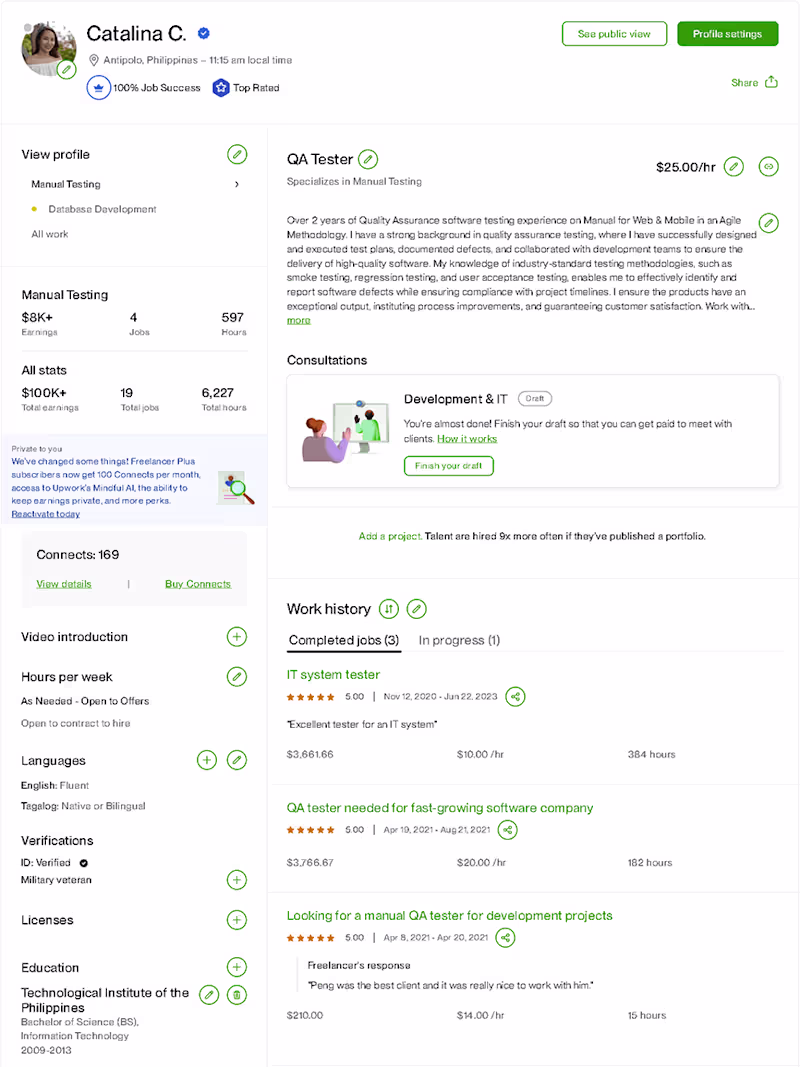
Task: Click the Finish your draft button
Action: pos(449,466)
